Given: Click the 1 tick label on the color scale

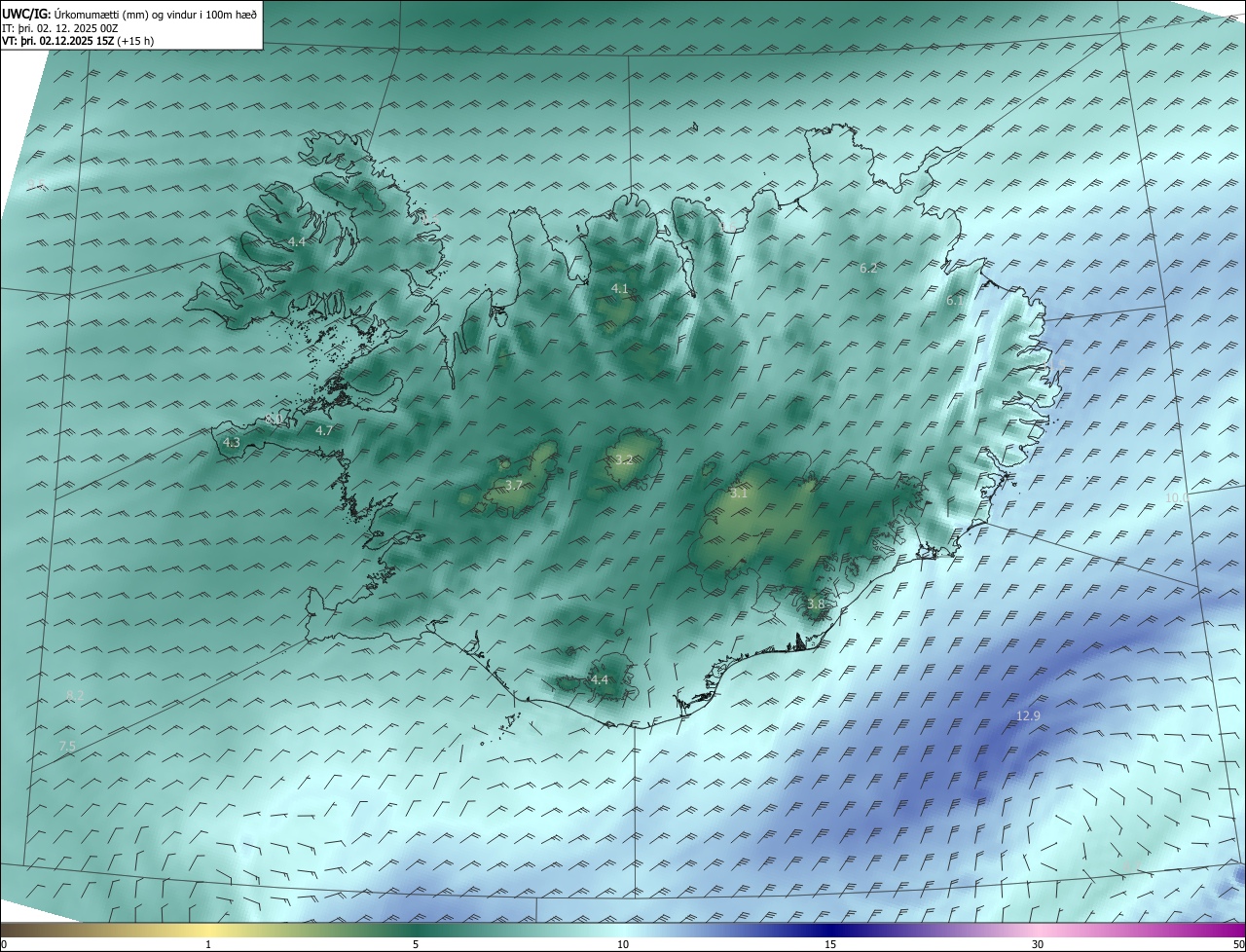Looking at the screenshot, I should 208,944.
